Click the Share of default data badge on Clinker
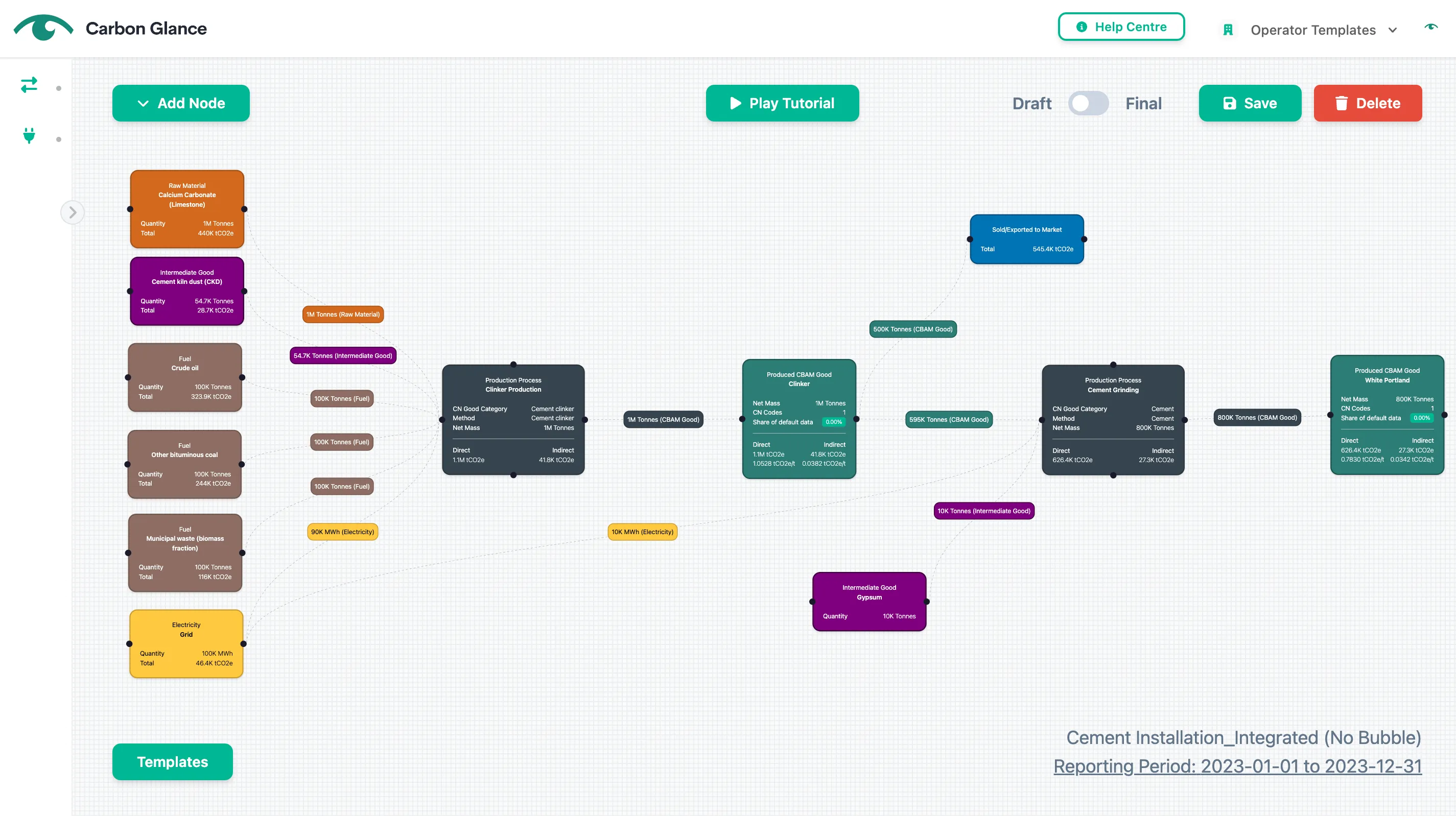Image resolution: width=1456 pixels, height=816 pixels. click(834, 422)
